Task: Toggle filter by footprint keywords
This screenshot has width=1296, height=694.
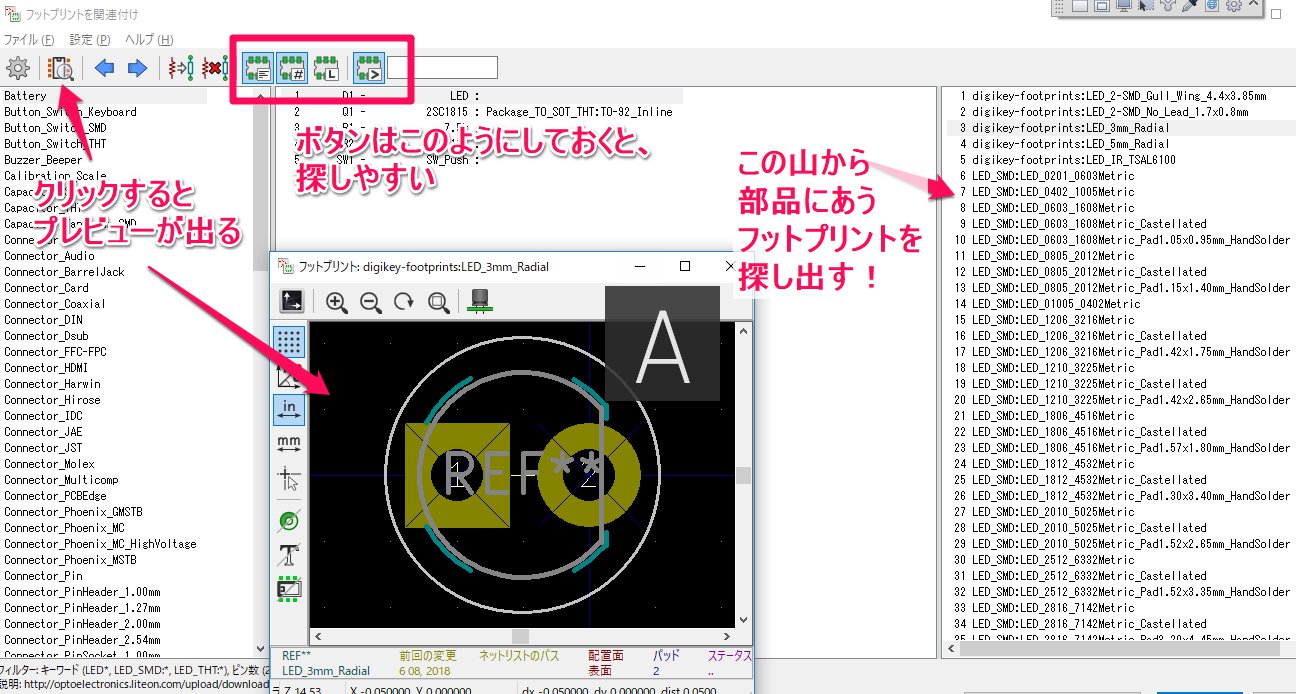Action: click(258, 69)
